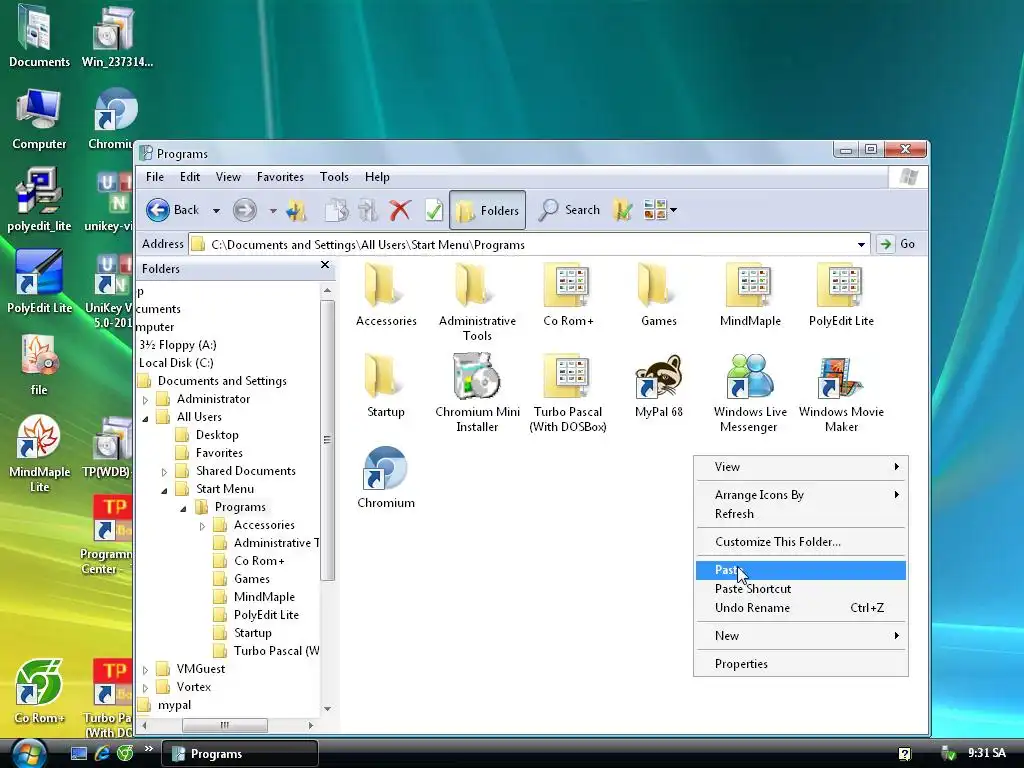Click the red Delete X toolbar icon
Image resolution: width=1024 pixels, height=768 pixels.
click(400, 210)
